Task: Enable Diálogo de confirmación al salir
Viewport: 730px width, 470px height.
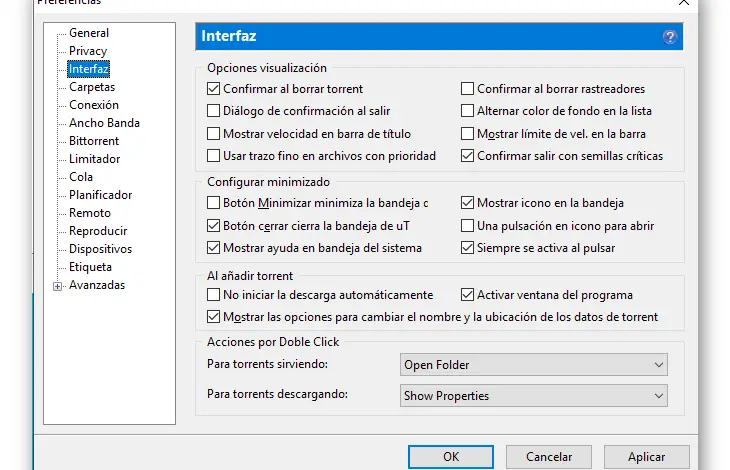Action: pyautogui.click(x=213, y=111)
